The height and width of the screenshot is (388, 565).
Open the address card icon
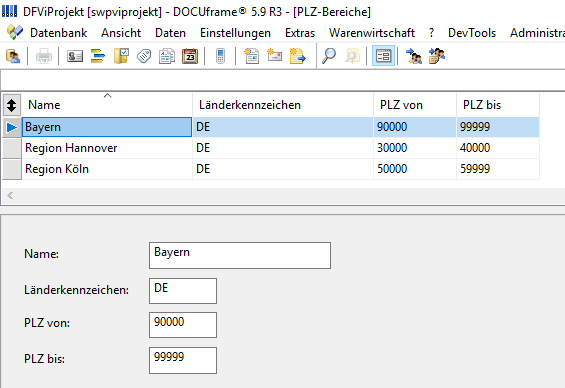(x=75, y=56)
